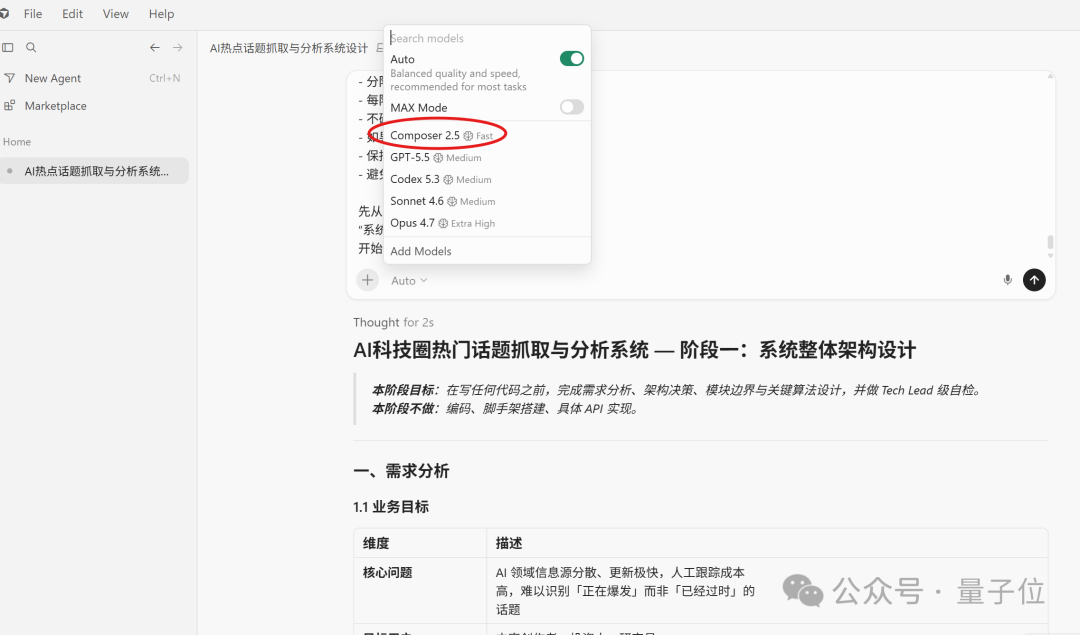Enable the MAX Mode toggle

pyautogui.click(x=572, y=107)
